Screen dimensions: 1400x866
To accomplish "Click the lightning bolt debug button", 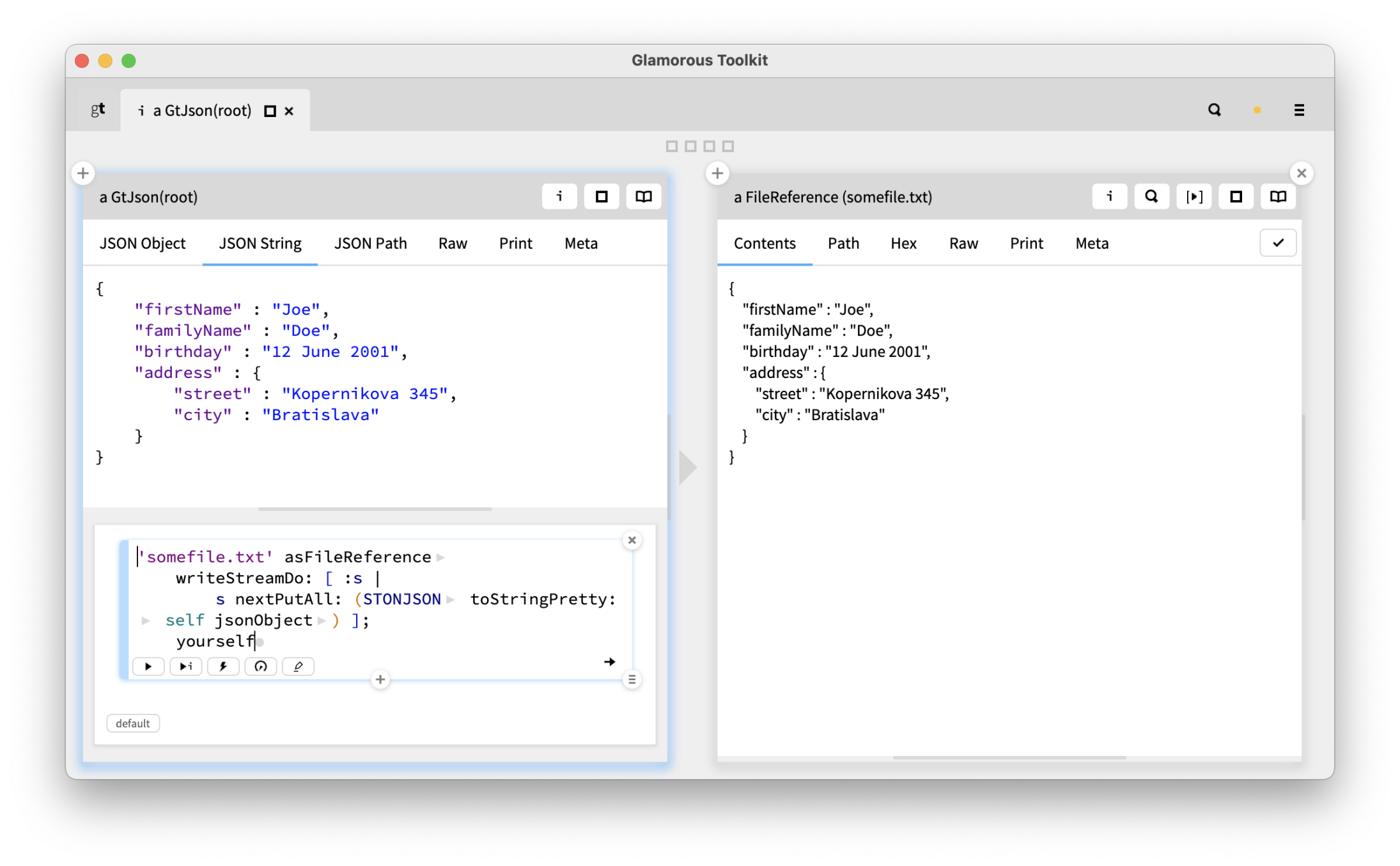I will click(223, 666).
